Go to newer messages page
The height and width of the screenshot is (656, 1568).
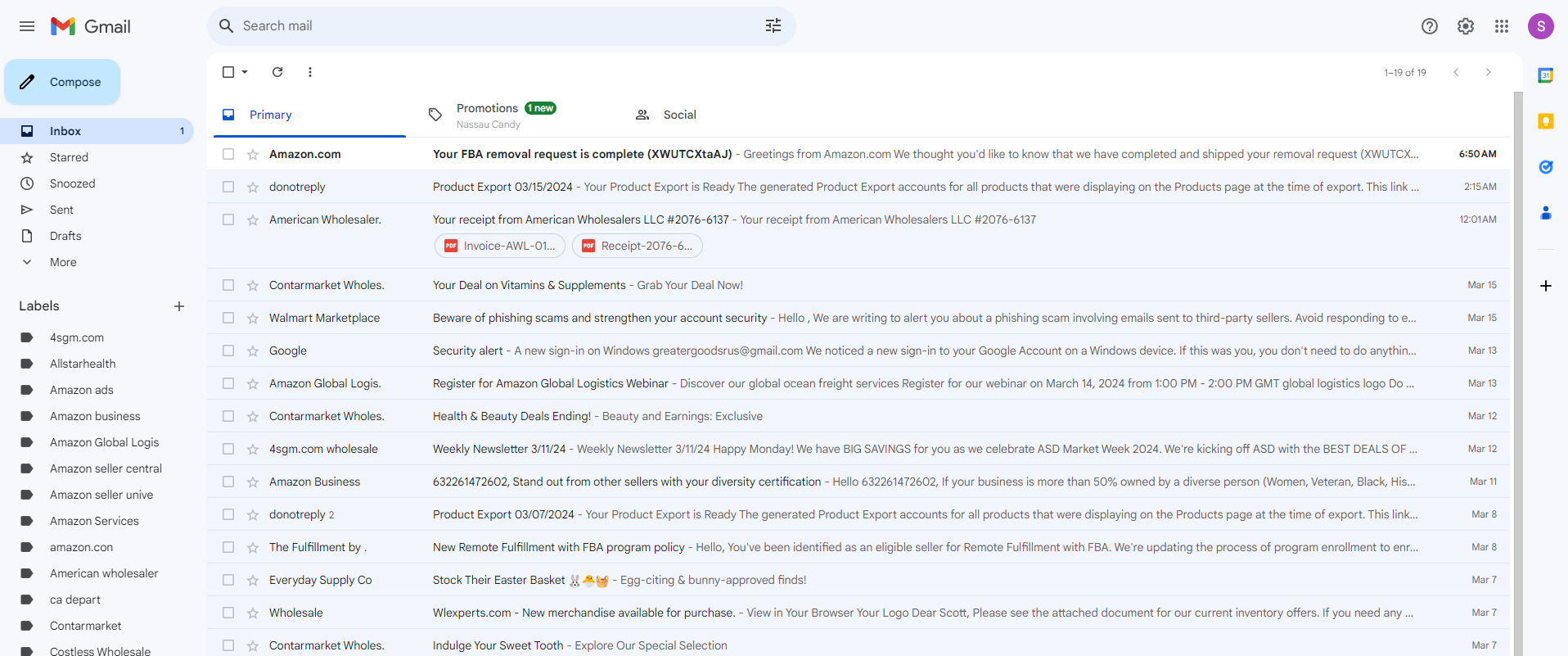[1457, 72]
